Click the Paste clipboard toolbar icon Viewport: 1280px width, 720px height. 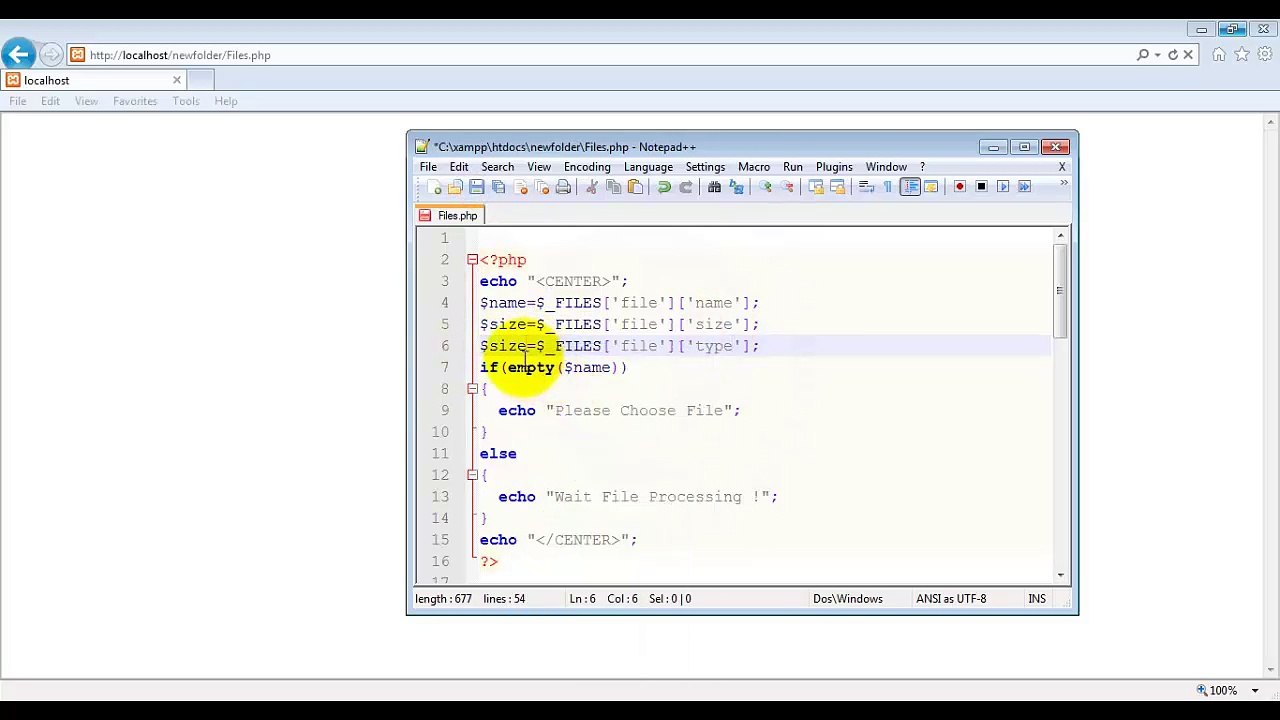[x=635, y=187]
